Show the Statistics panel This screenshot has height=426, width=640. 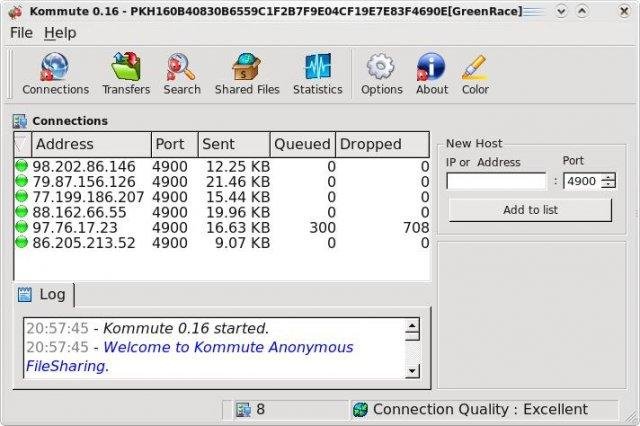(x=318, y=74)
